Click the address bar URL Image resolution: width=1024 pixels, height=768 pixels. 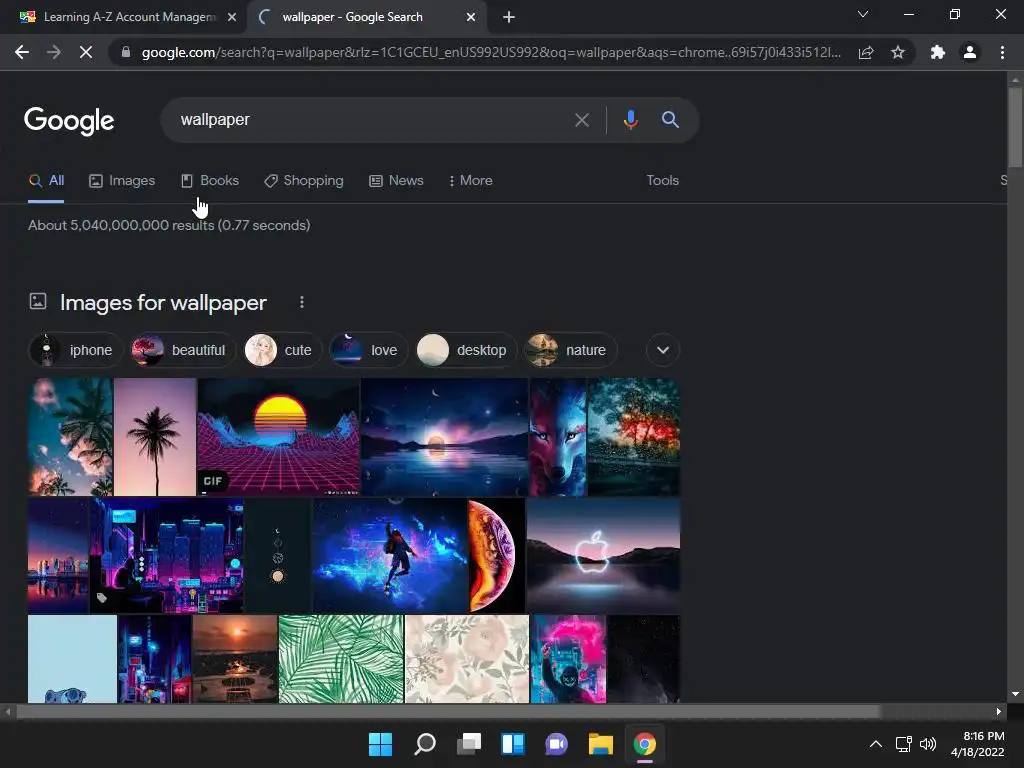pos(491,52)
